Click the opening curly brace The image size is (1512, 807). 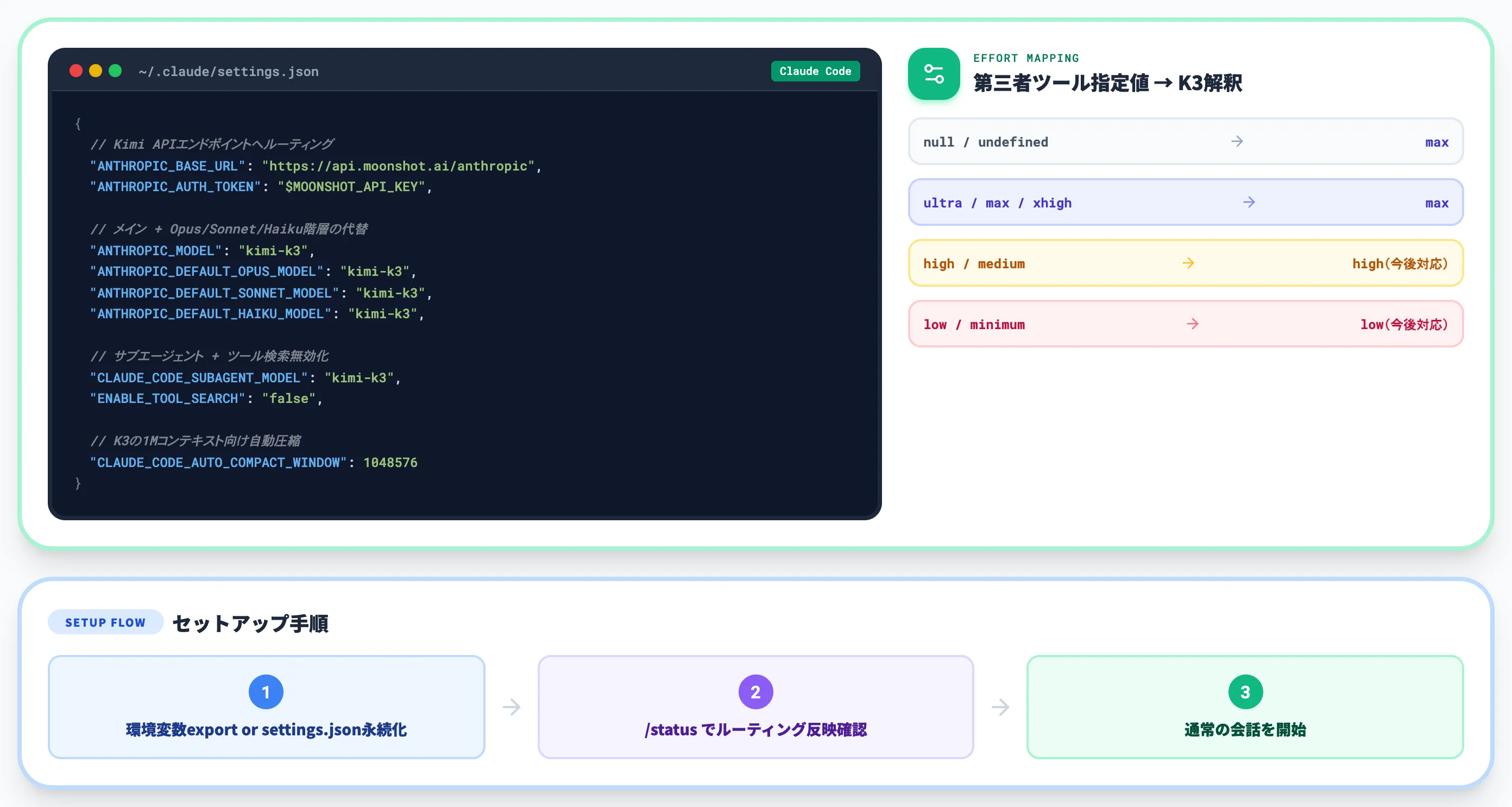point(78,124)
